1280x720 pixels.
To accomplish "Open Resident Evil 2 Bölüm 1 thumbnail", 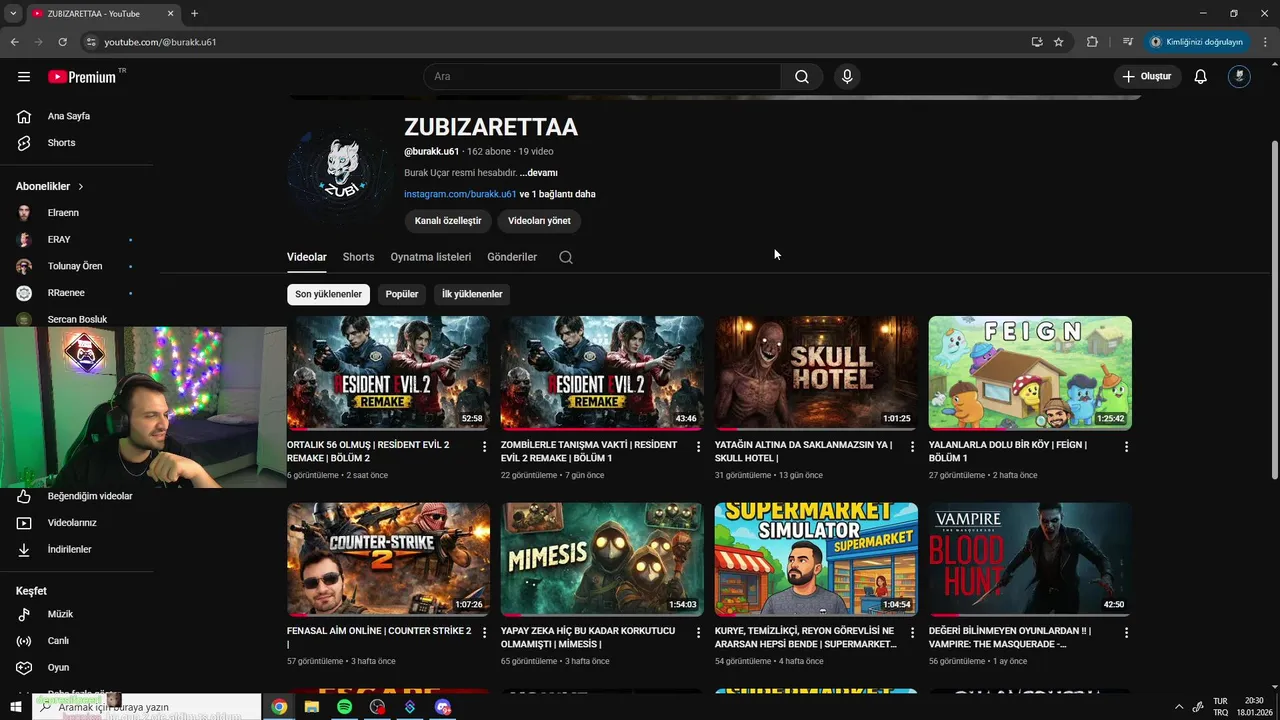I will 602,373.
